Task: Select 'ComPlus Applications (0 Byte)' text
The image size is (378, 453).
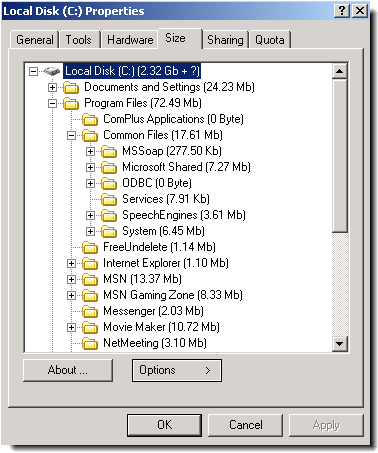Action: click(173, 119)
